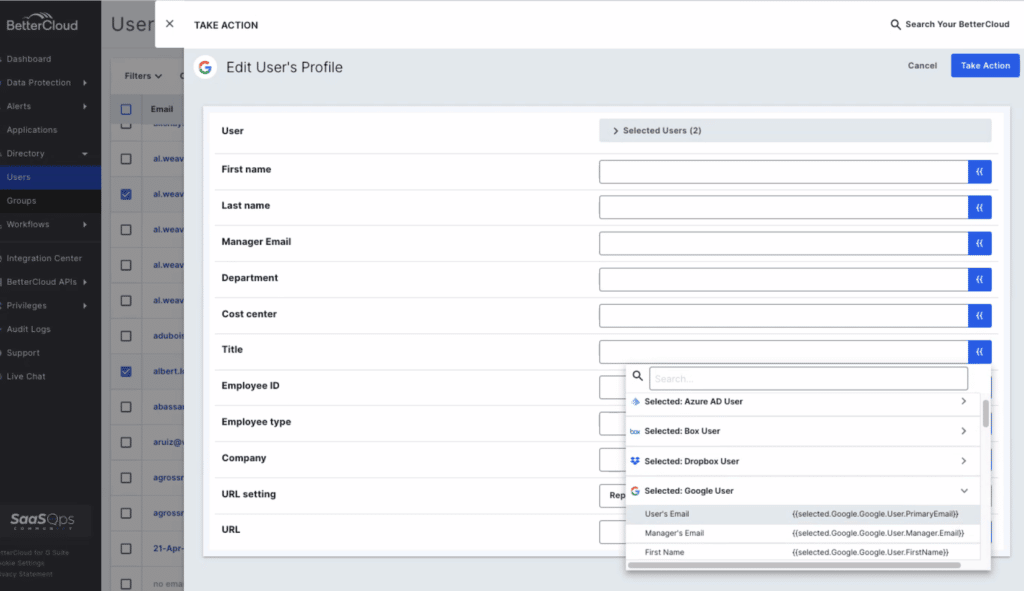This screenshot has width=1024, height=591.
Task: Click the Cost center input field
Action: click(x=784, y=316)
